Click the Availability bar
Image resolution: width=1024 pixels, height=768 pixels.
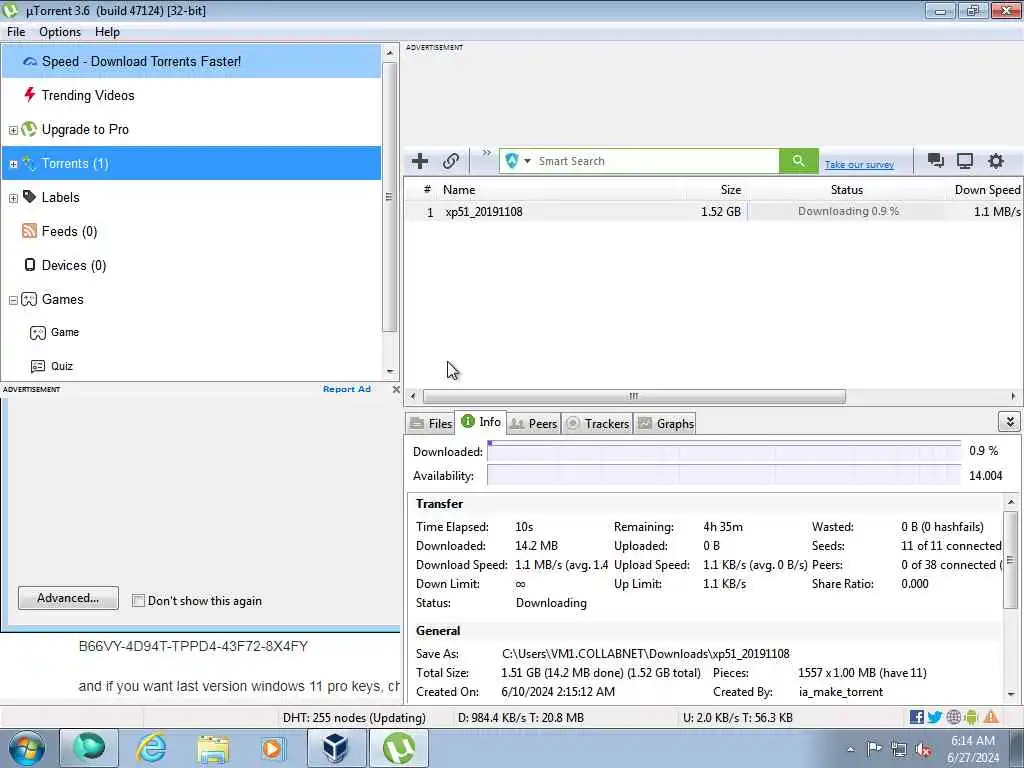tap(724, 475)
